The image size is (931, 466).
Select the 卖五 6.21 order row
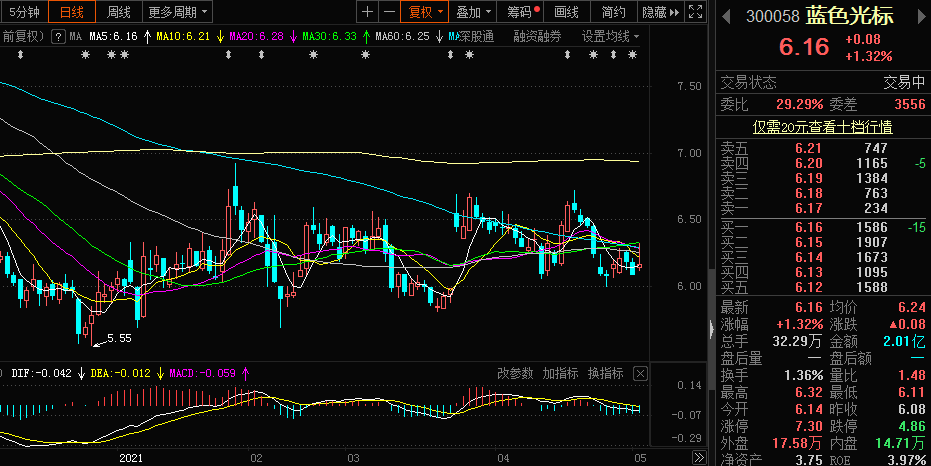point(822,148)
